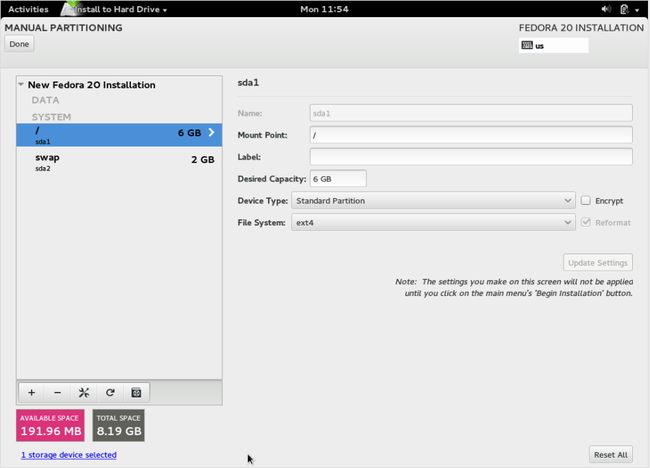Image resolution: width=650 pixels, height=468 pixels.
Task: Click the minus icon to remove the partition
Action: pyautogui.click(x=57, y=393)
